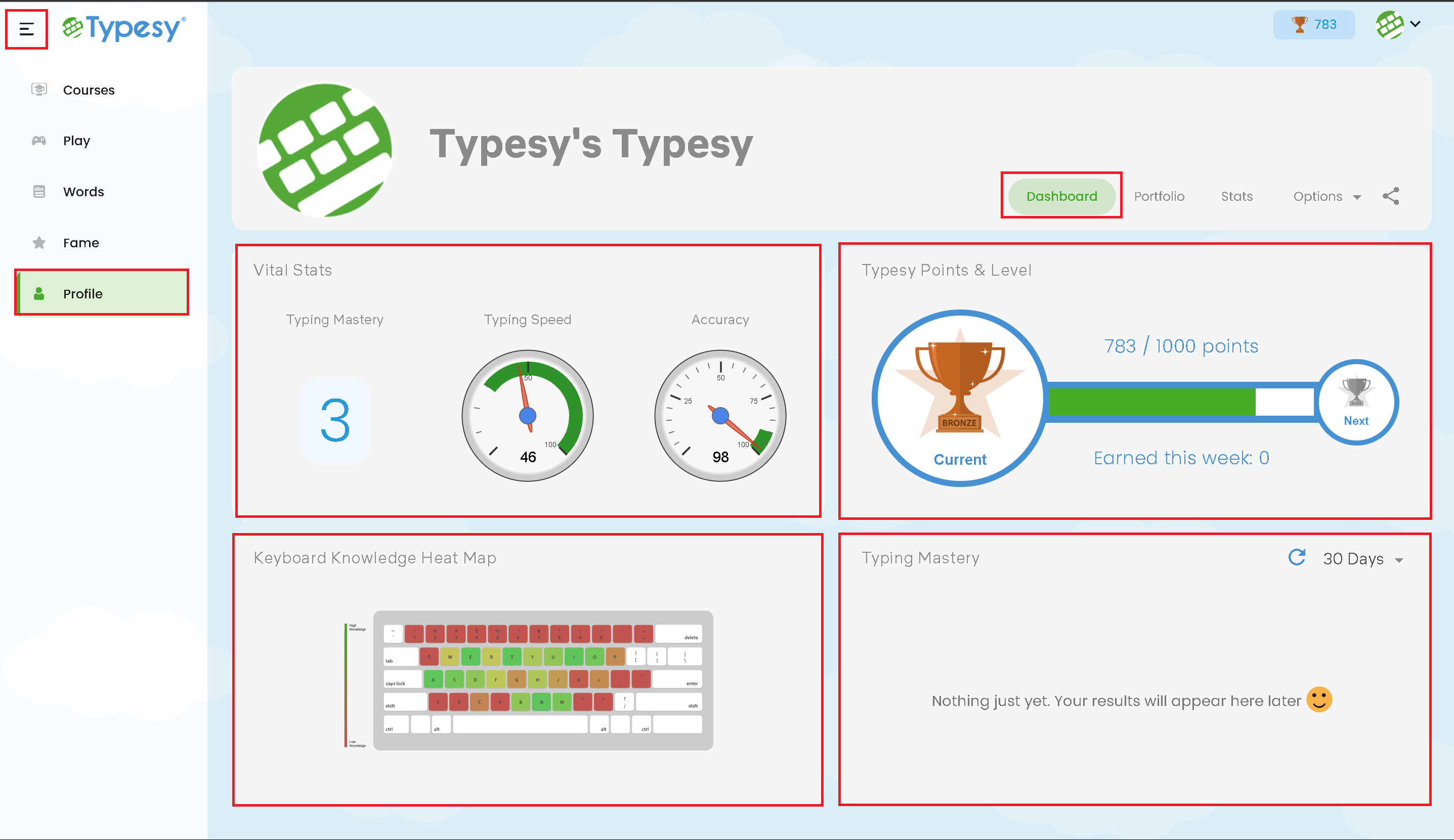The height and width of the screenshot is (840, 1454).
Task: Open the Fame page
Action: (x=102, y=243)
